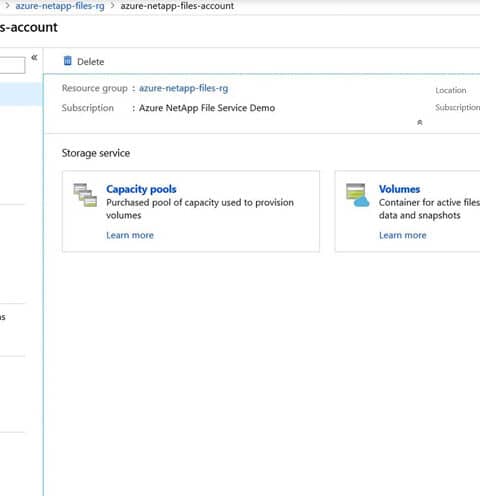The width and height of the screenshot is (480, 496).
Task: Click the Volumes card description text
Action: (429, 209)
